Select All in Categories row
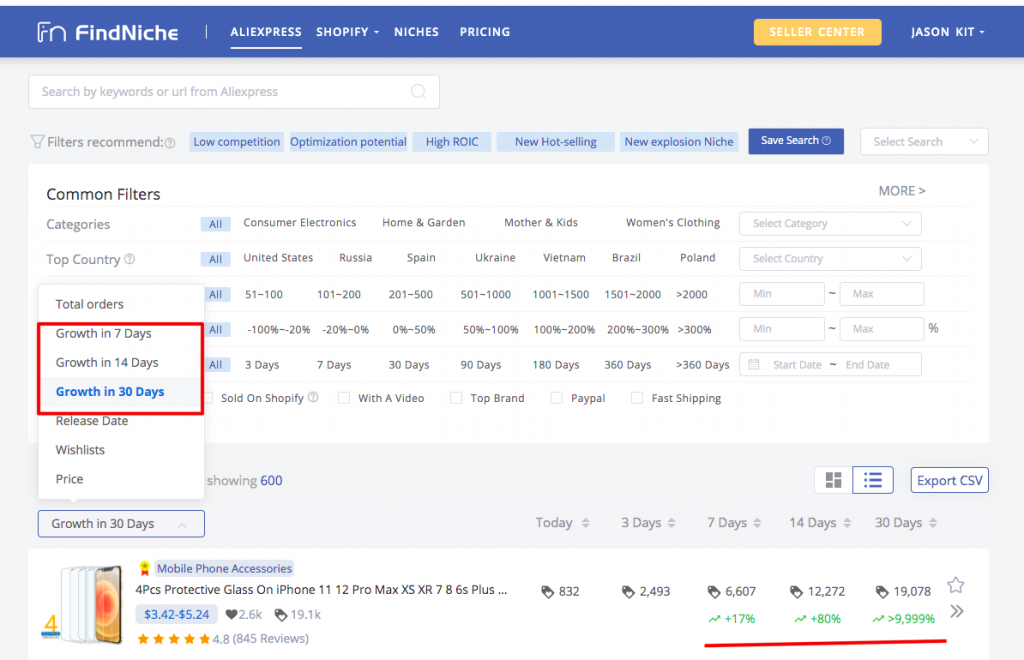 pyautogui.click(x=216, y=224)
